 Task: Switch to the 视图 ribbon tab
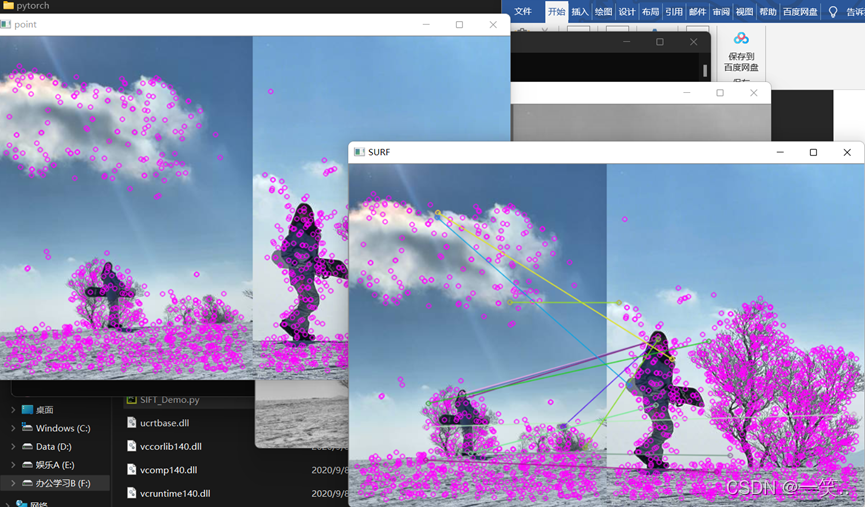pos(744,12)
